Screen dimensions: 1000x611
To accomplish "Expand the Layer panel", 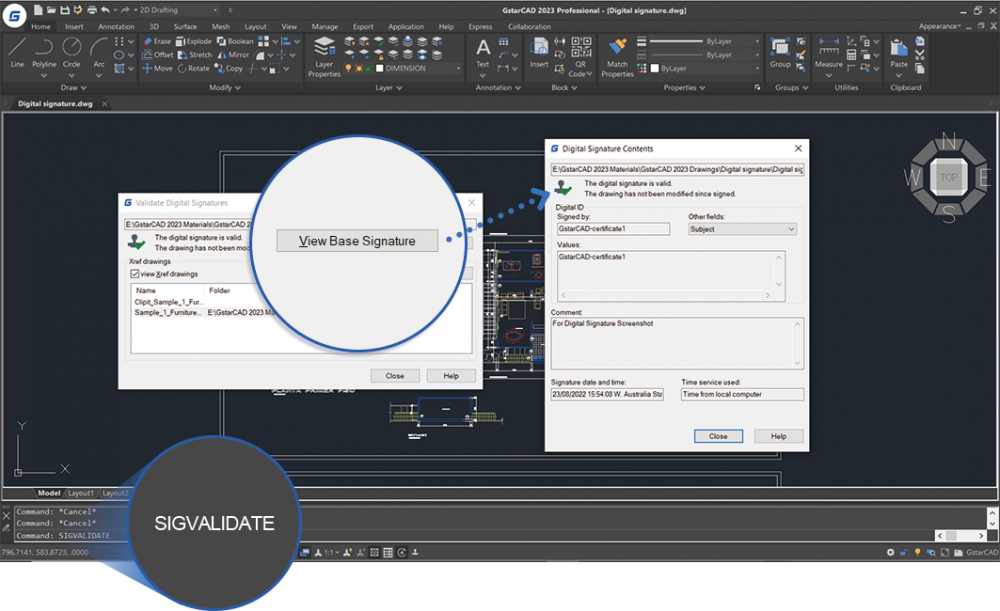I will pyautogui.click(x=388, y=87).
